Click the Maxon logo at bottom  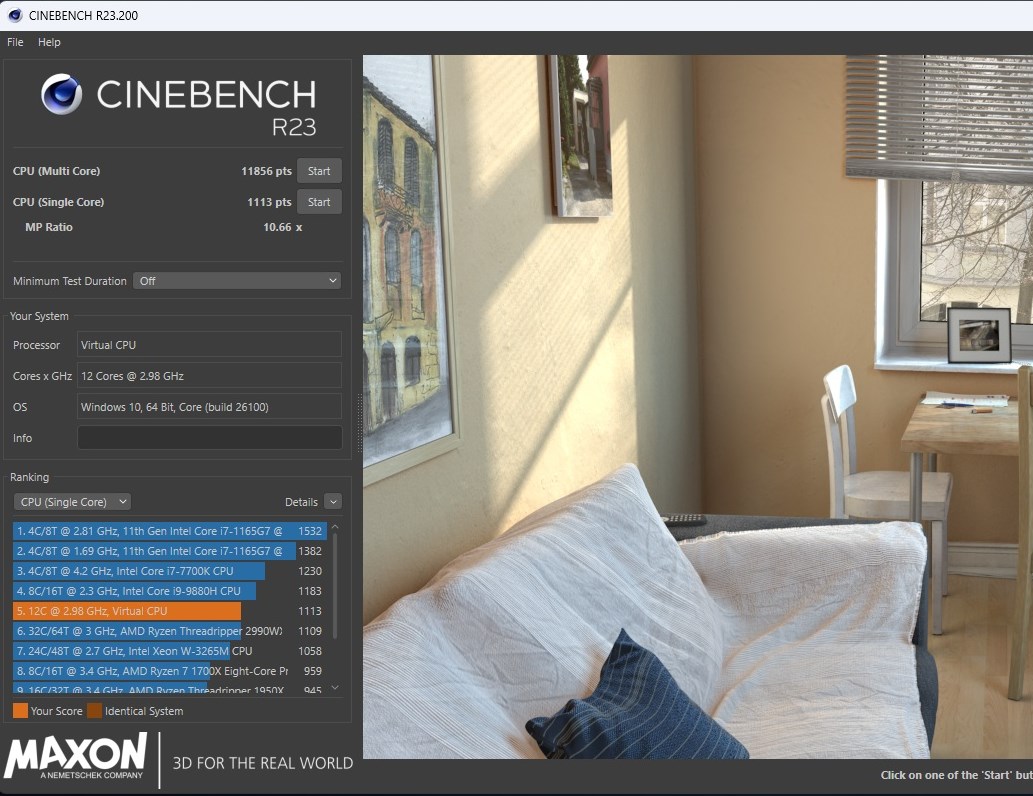click(75, 758)
